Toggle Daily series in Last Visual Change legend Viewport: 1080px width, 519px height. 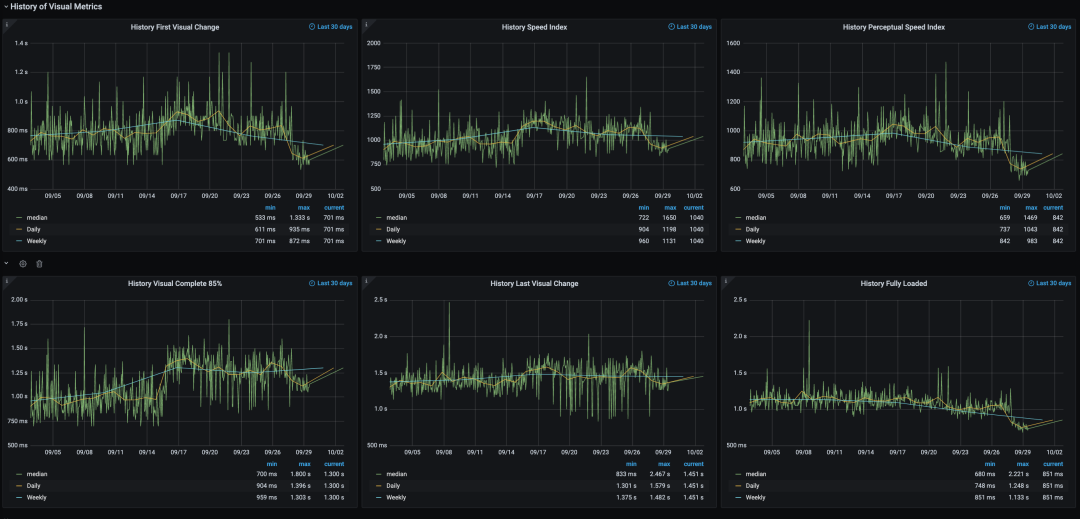(x=393, y=486)
